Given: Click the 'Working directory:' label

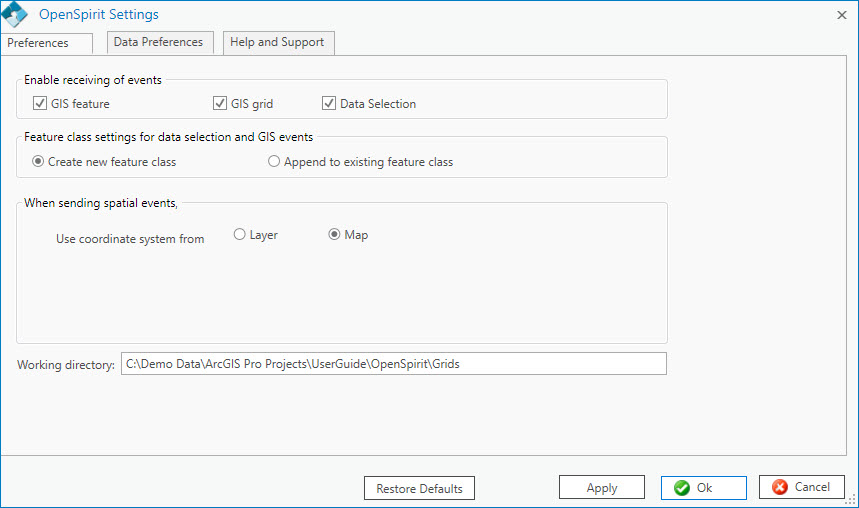Looking at the screenshot, I should pyautogui.click(x=66, y=365).
